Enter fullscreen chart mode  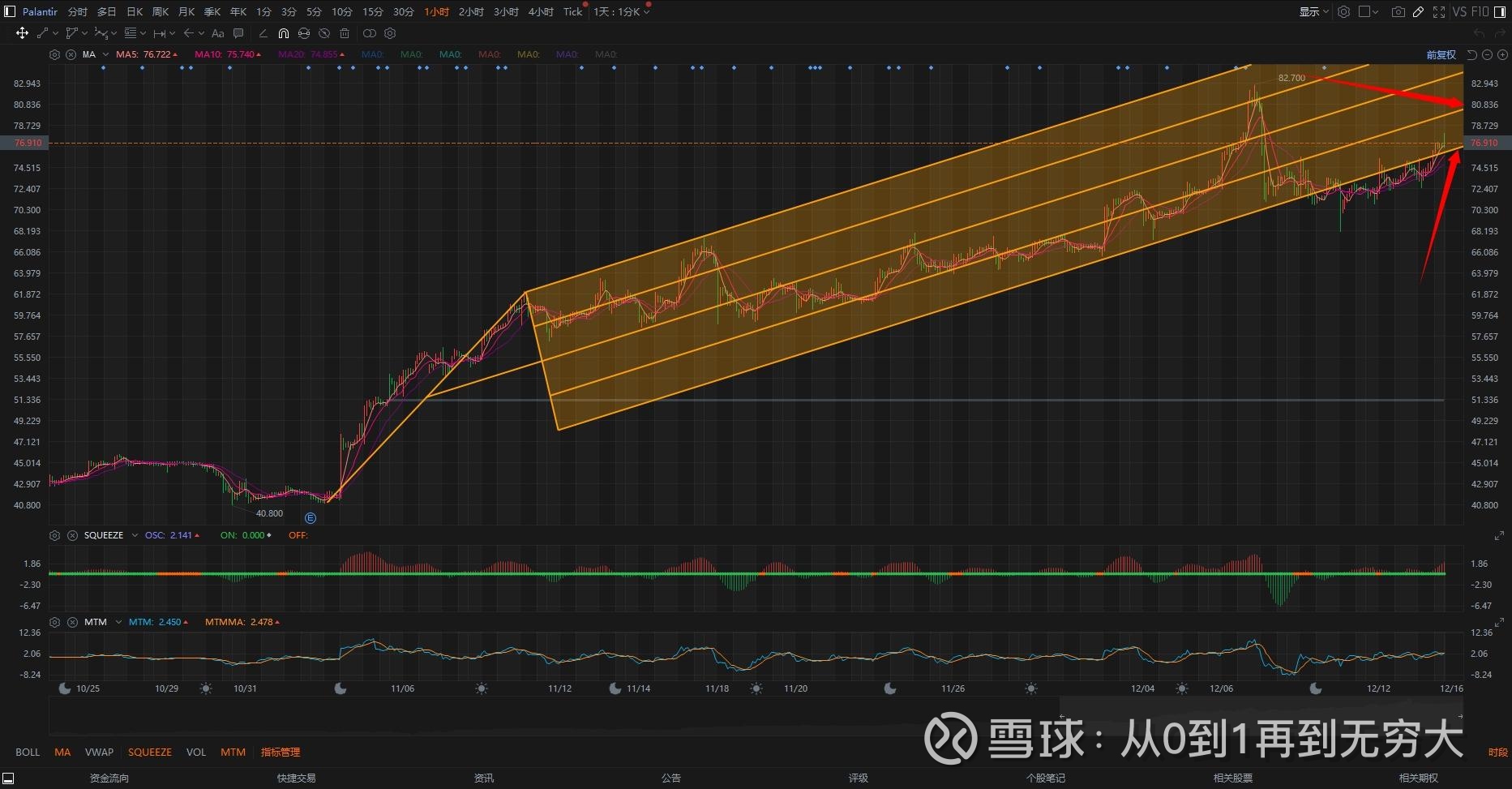(x=1439, y=11)
